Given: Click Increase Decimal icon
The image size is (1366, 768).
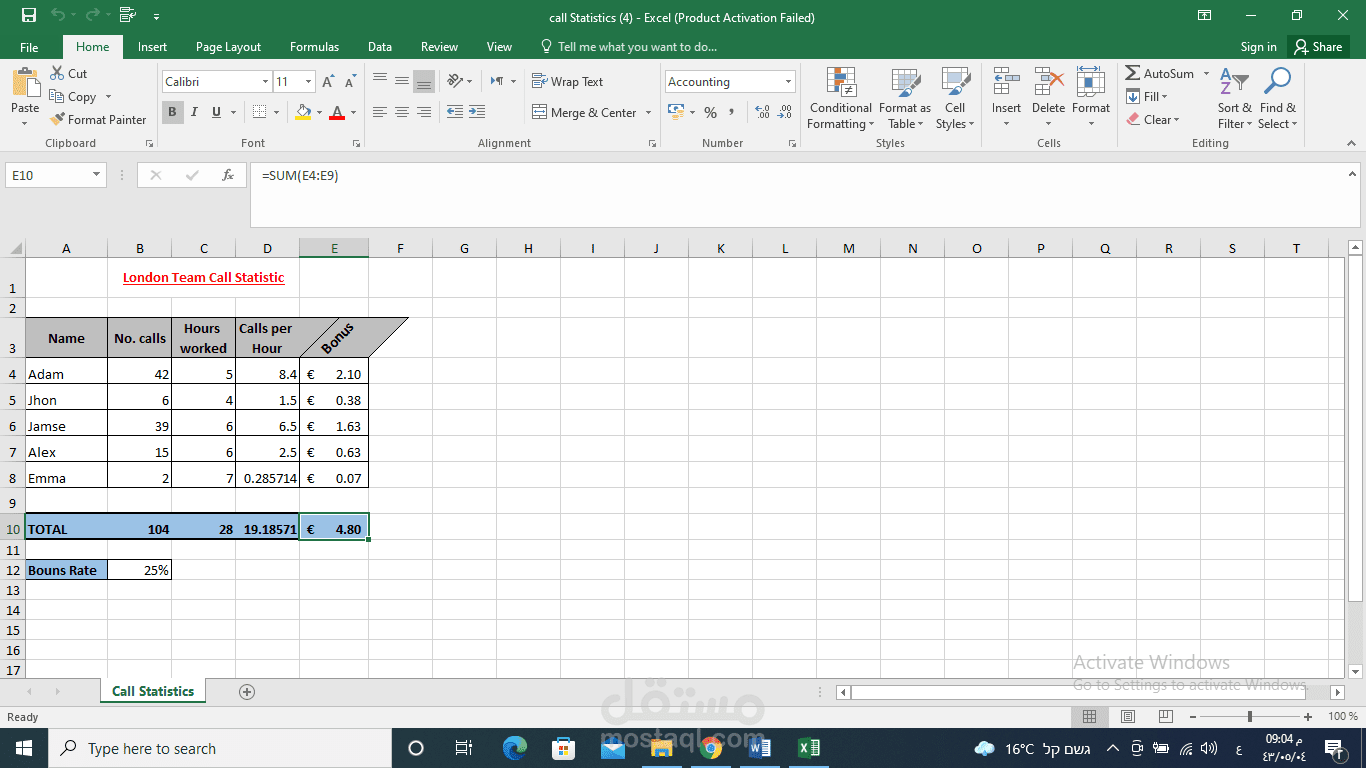Looking at the screenshot, I should pos(762,112).
